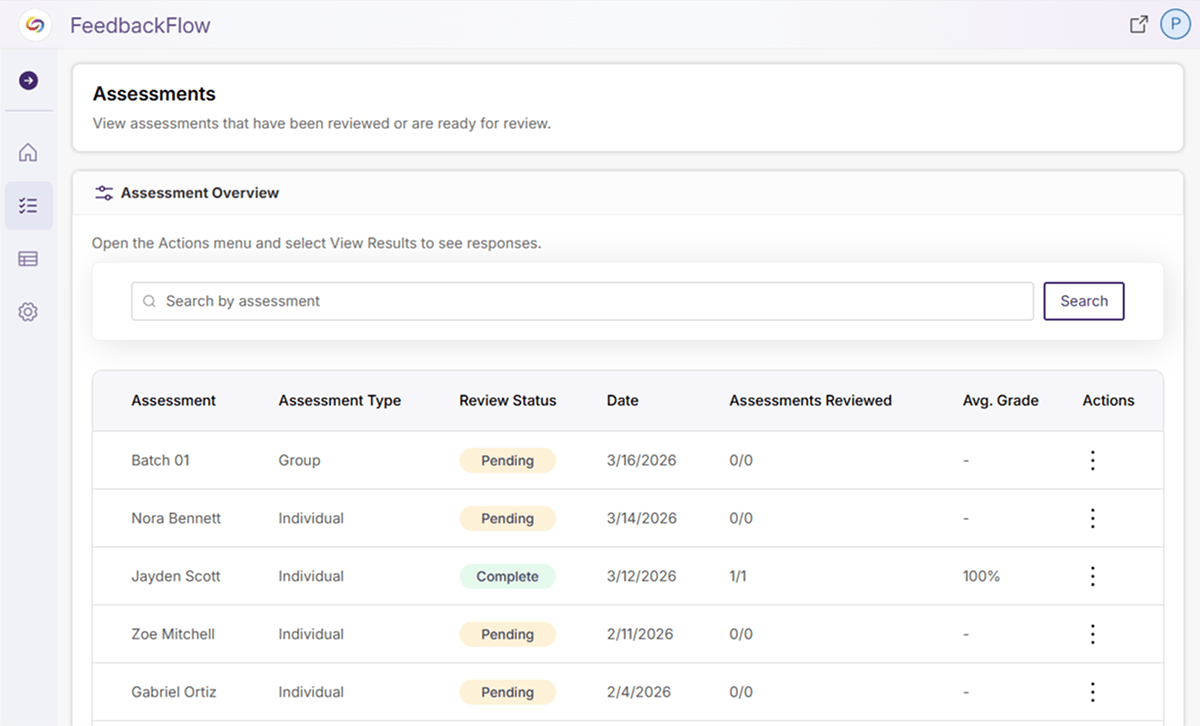
Task: Open the Assessments checklist sidebar icon
Action: [x=28, y=206]
